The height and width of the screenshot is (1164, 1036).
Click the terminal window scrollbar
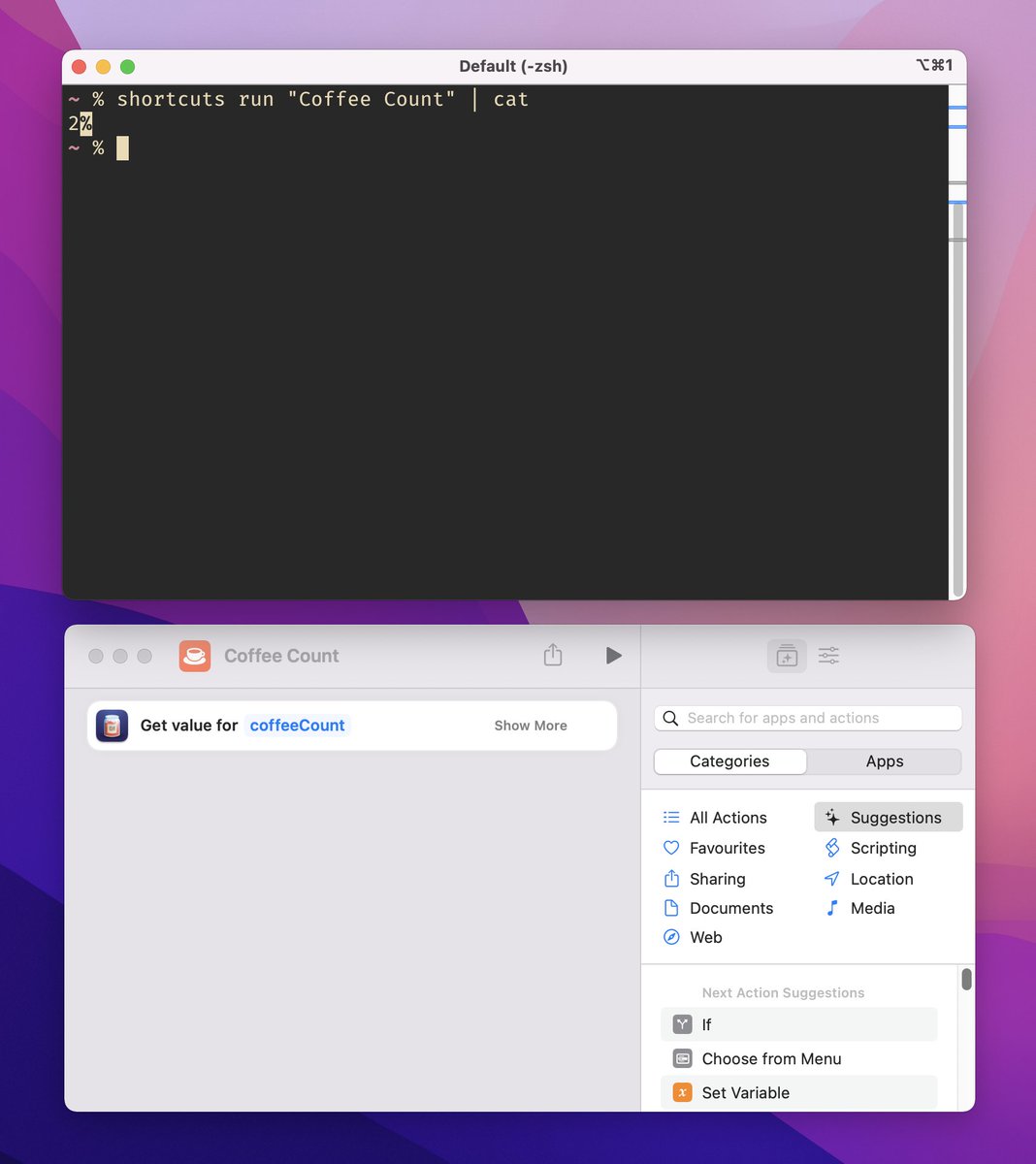958,398
